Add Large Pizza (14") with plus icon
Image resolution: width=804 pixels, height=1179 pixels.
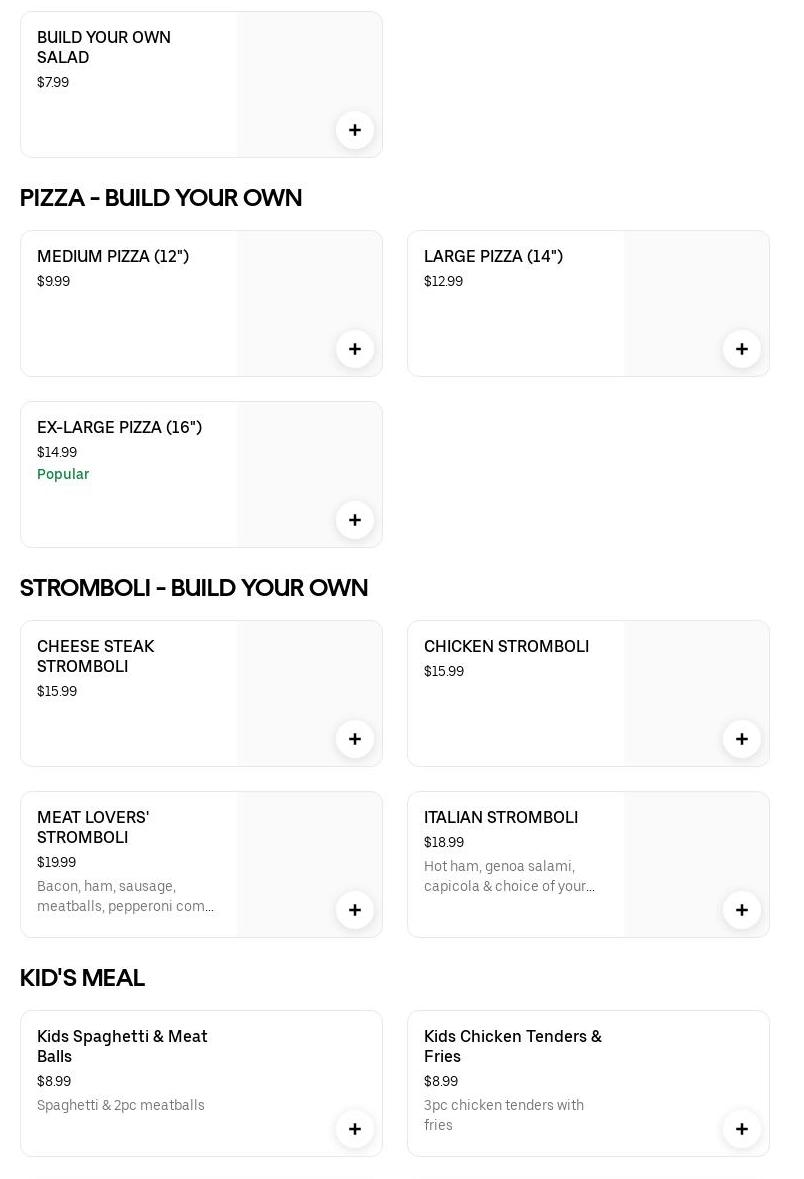(x=742, y=349)
